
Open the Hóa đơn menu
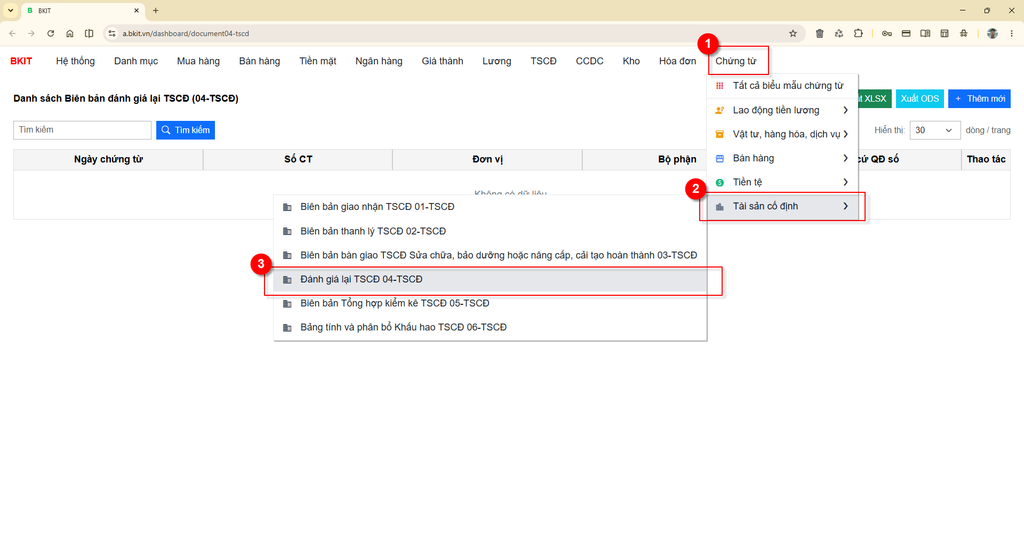click(677, 61)
